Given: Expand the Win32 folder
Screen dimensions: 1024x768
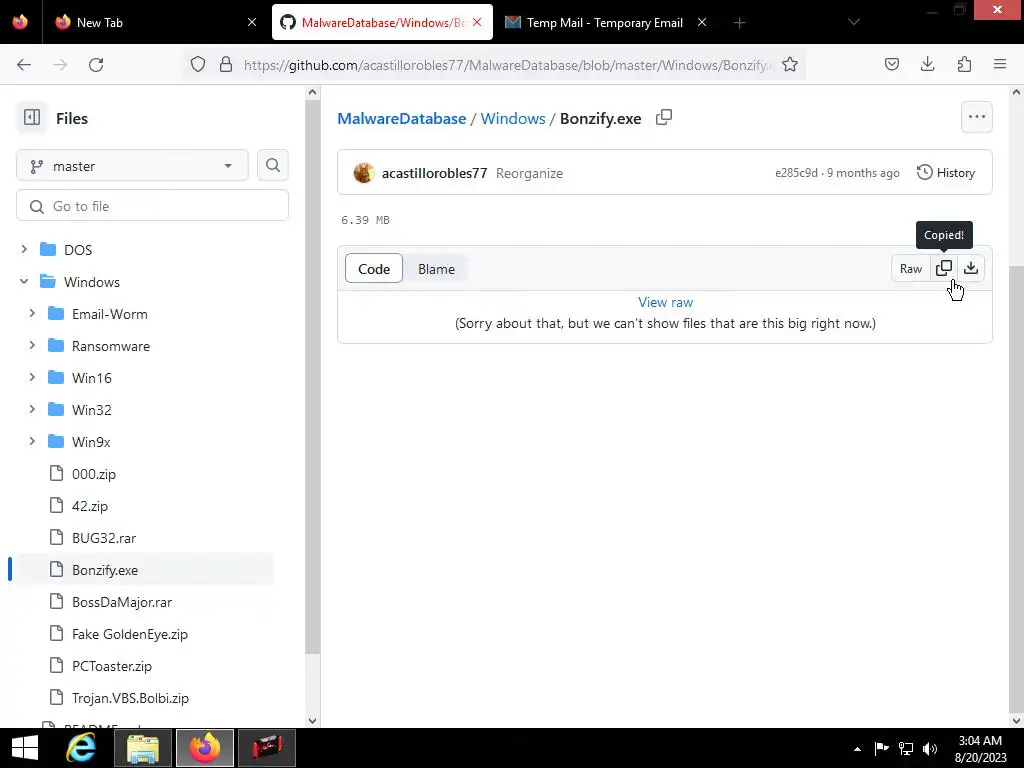Looking at the screenshot, I should (x=32, y=409).
